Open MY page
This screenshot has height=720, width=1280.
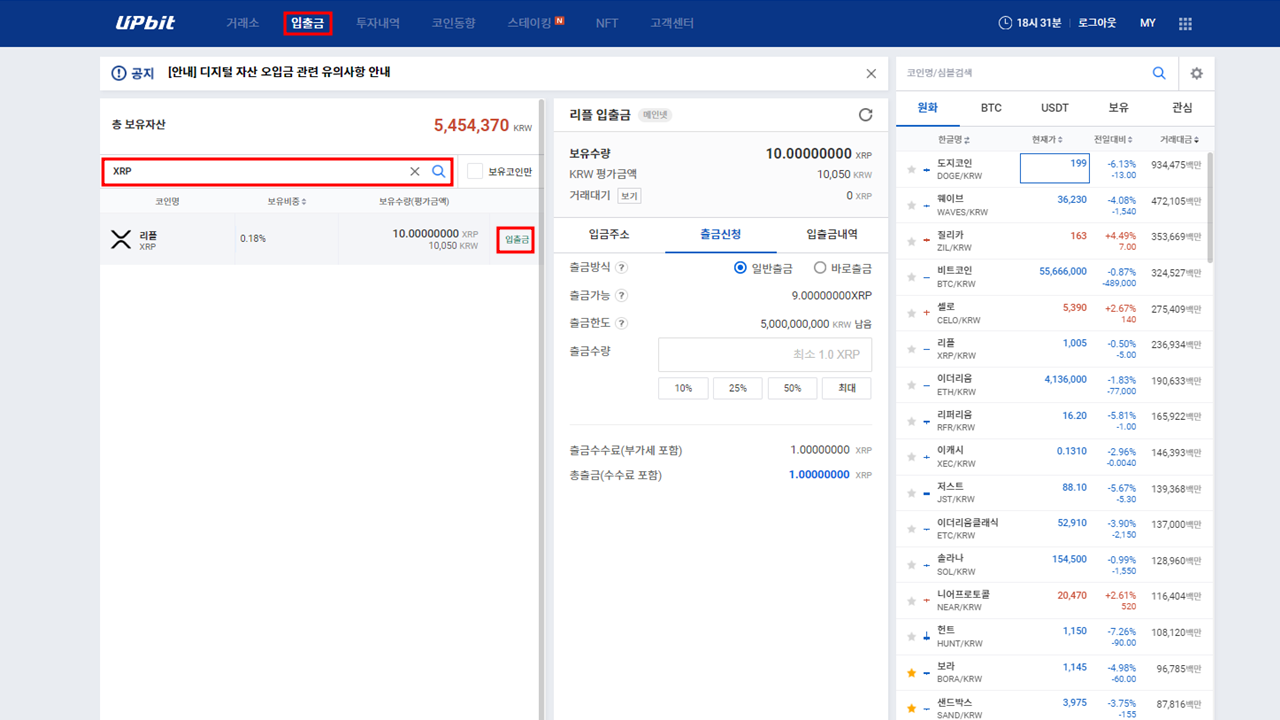pyautogui.click(x=1148, y=23)
